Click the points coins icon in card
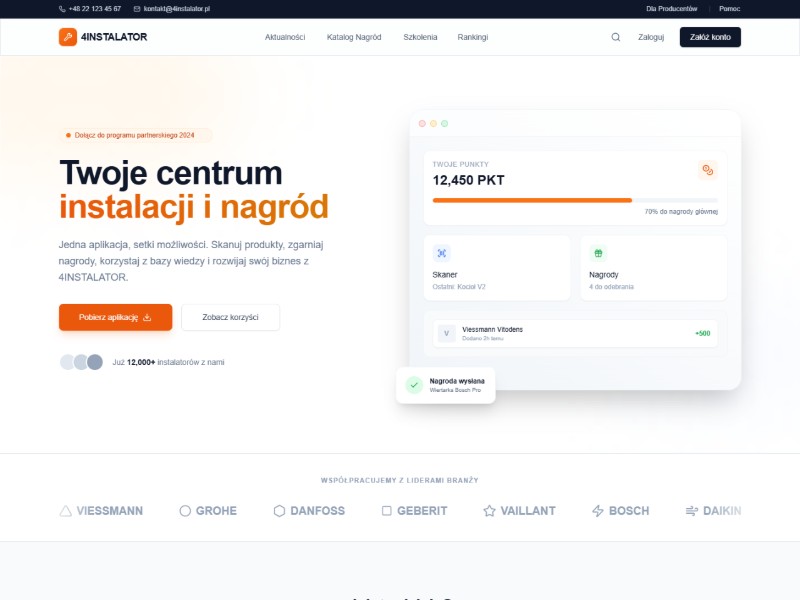800x600 pixels. 707,171
